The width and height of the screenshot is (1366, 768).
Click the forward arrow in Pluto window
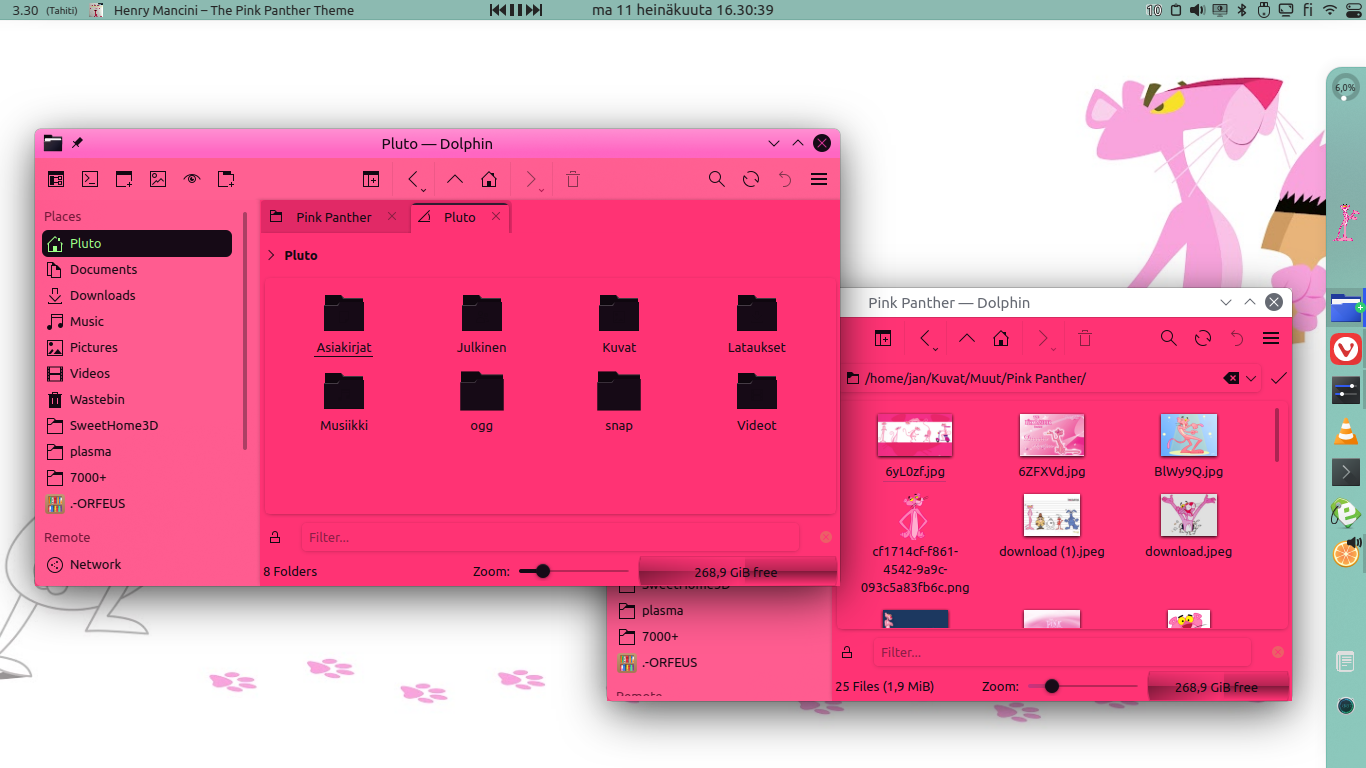pyautogui.click(x=530, y=179)
